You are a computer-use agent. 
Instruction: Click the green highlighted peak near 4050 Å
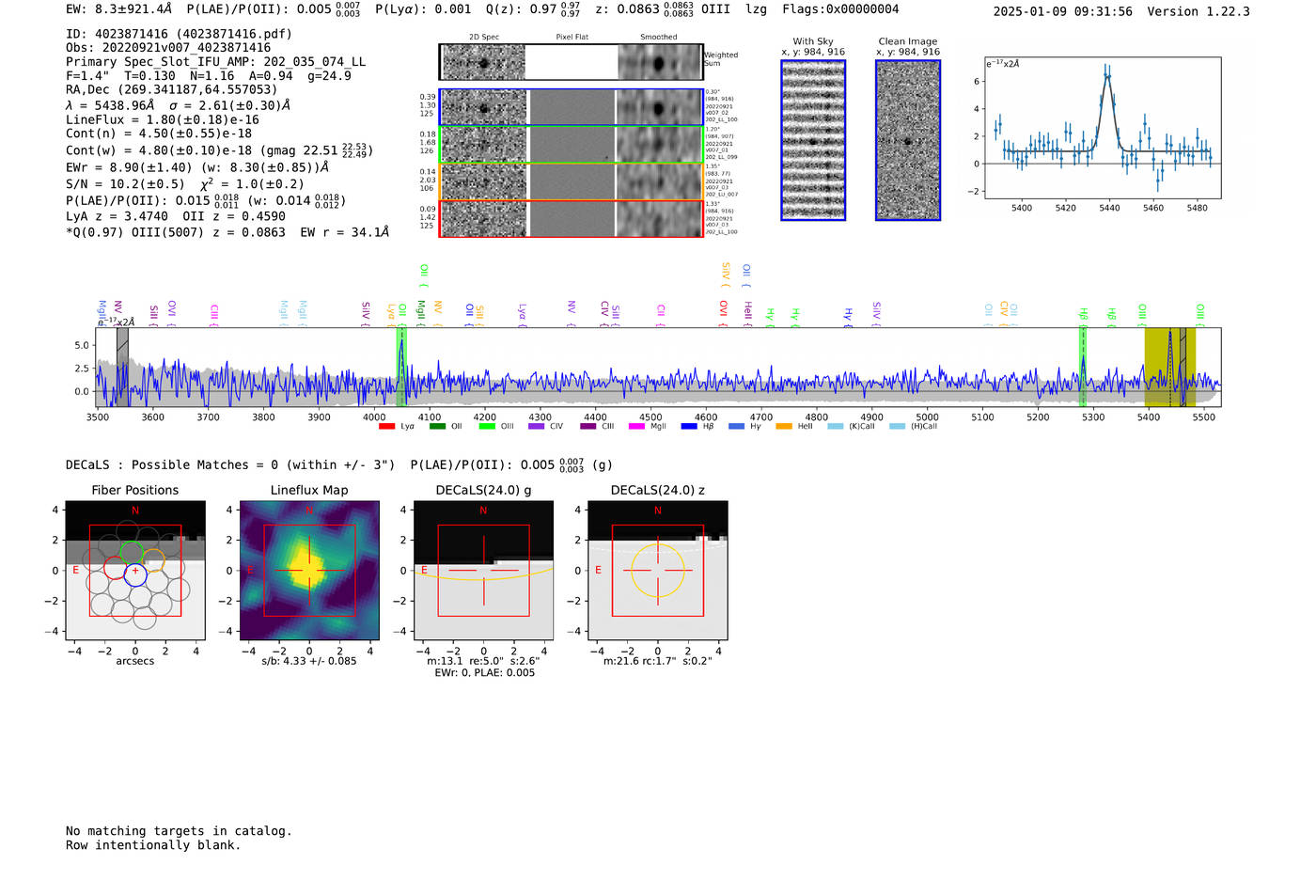(401, 367)
